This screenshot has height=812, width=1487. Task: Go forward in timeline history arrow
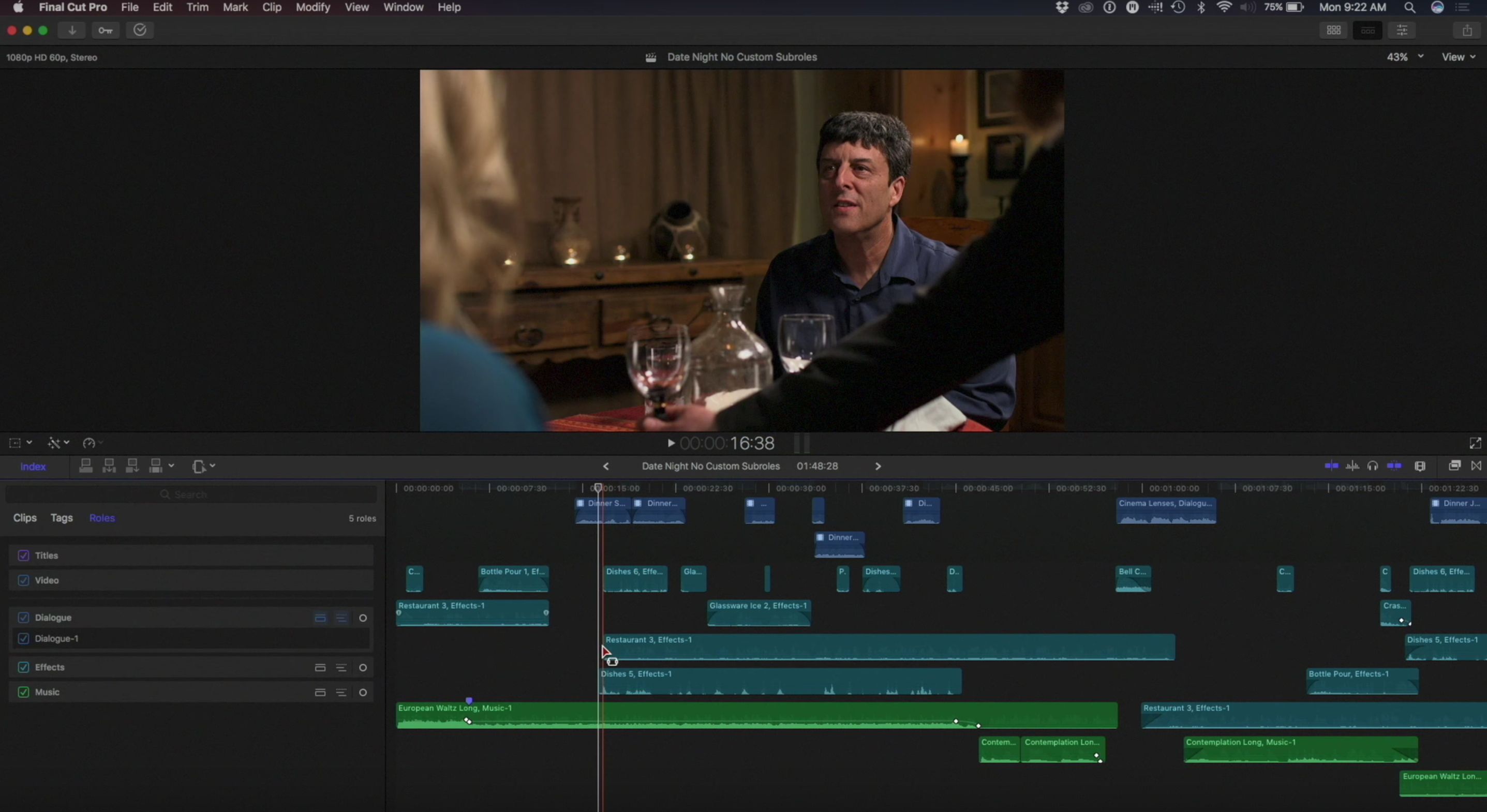(878, 465)
